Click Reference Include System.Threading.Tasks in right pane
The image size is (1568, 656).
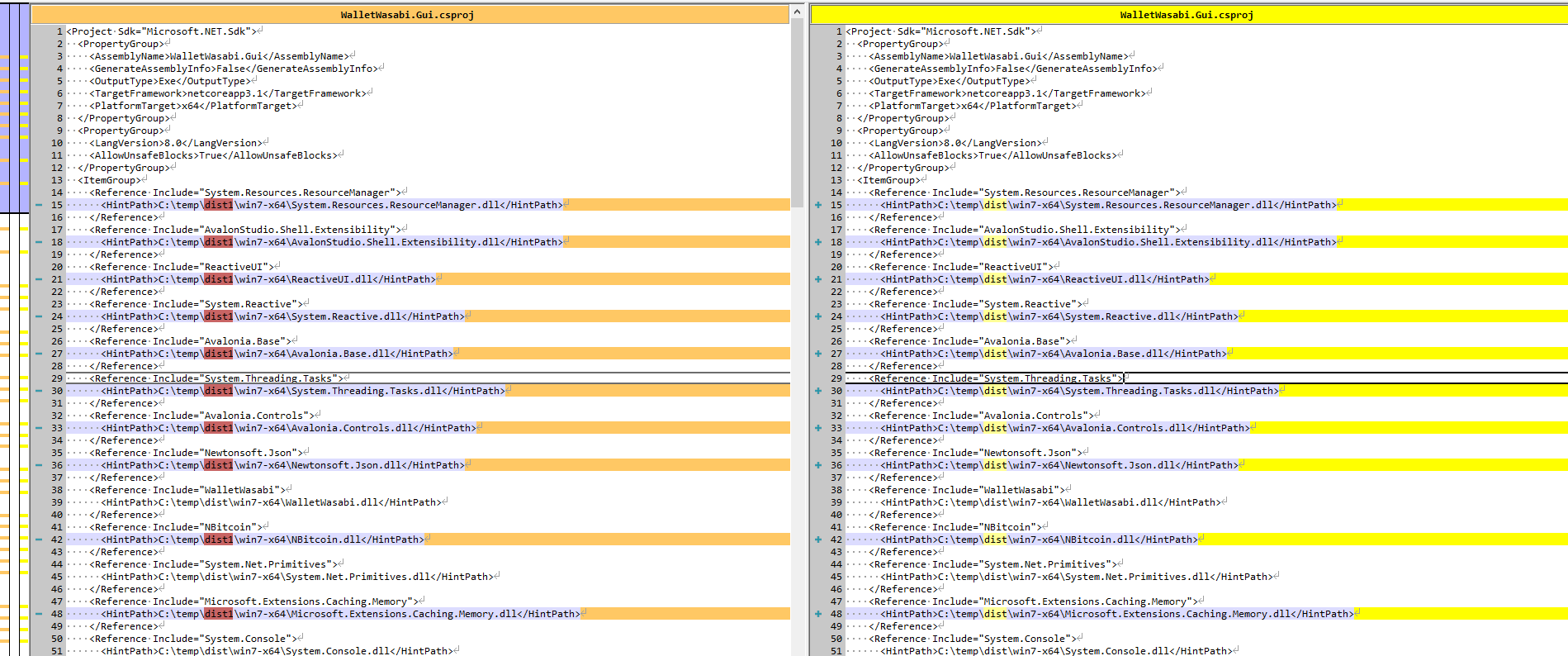(x=997, y=378)
